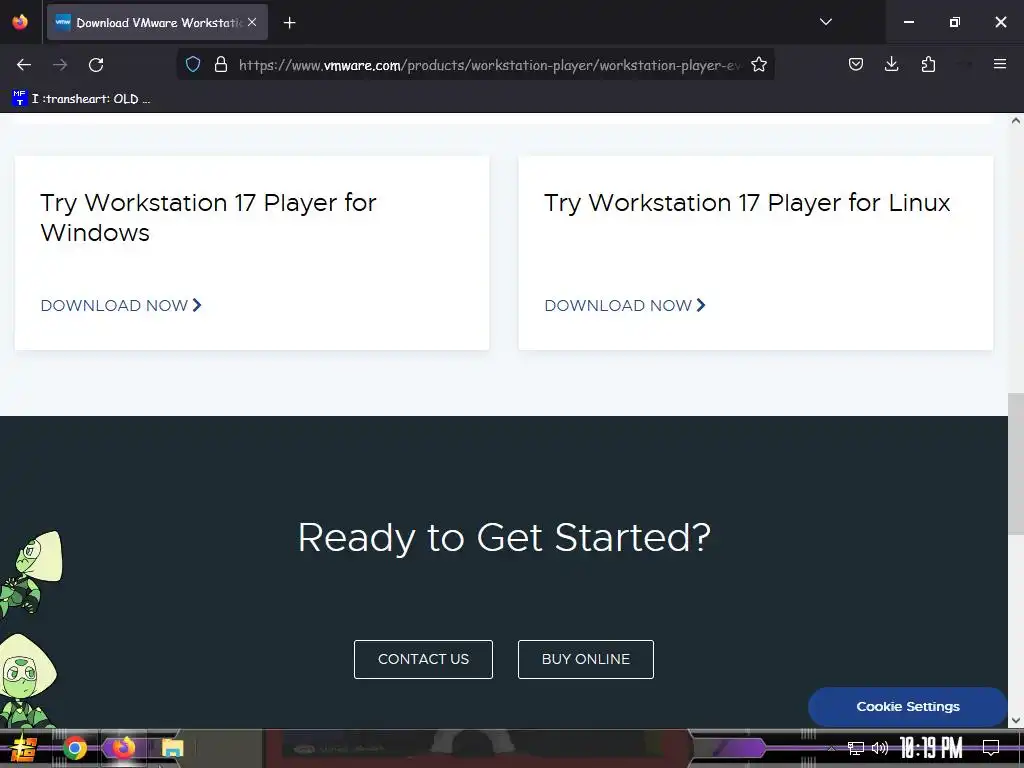Open the notification center icon
Viewport: 1024px width, 768px height.
pyautogui.click(x=991, y=748)
